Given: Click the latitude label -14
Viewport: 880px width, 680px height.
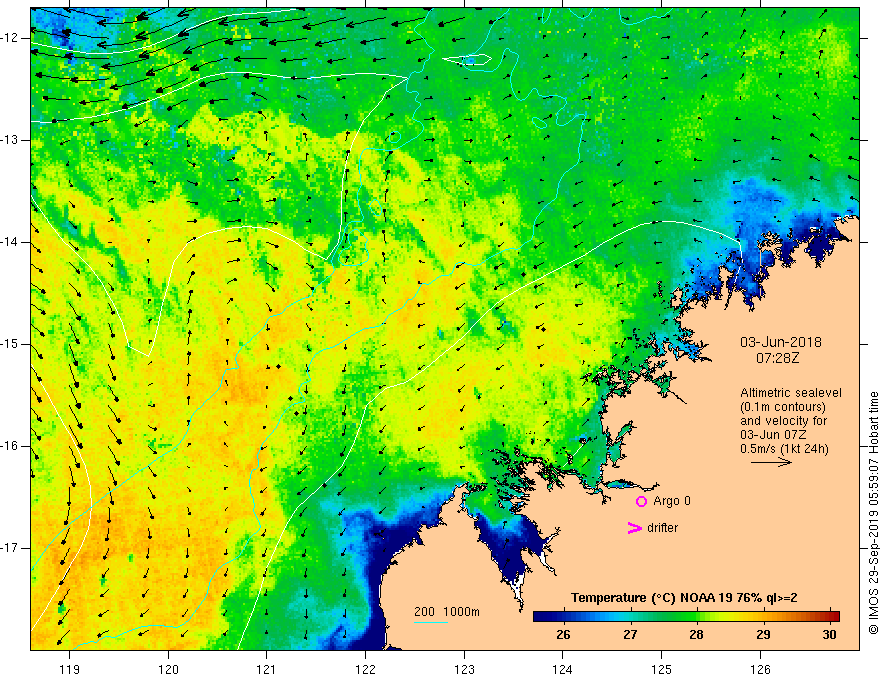Looking at the screenshot, I should click(x=10, y=242).
